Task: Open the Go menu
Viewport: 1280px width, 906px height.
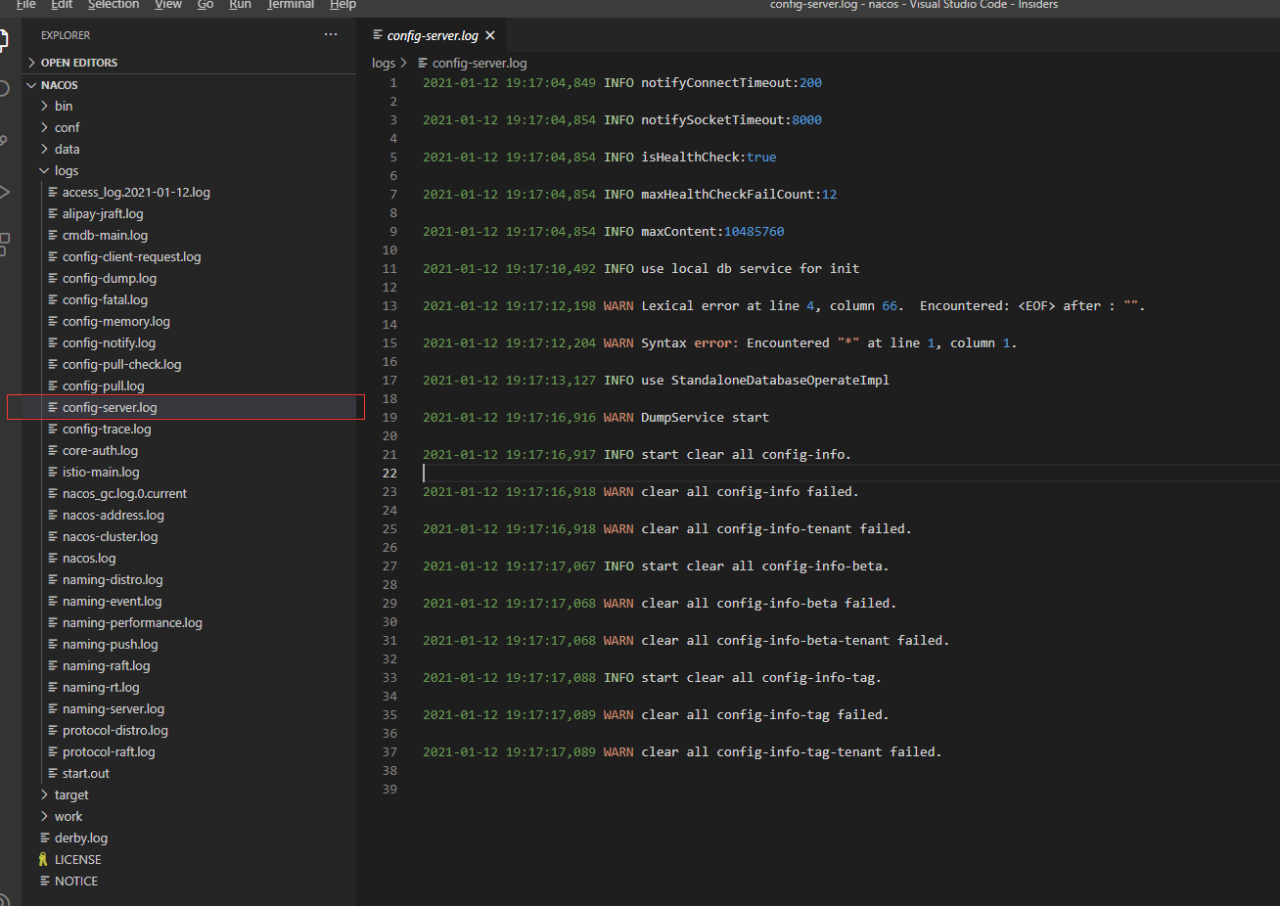Action: (205, 5)
